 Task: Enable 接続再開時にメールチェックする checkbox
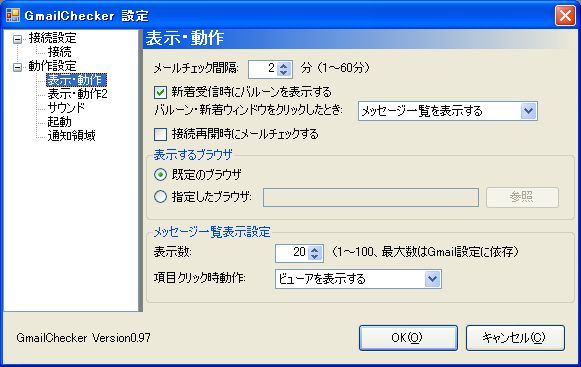(160, 134)
